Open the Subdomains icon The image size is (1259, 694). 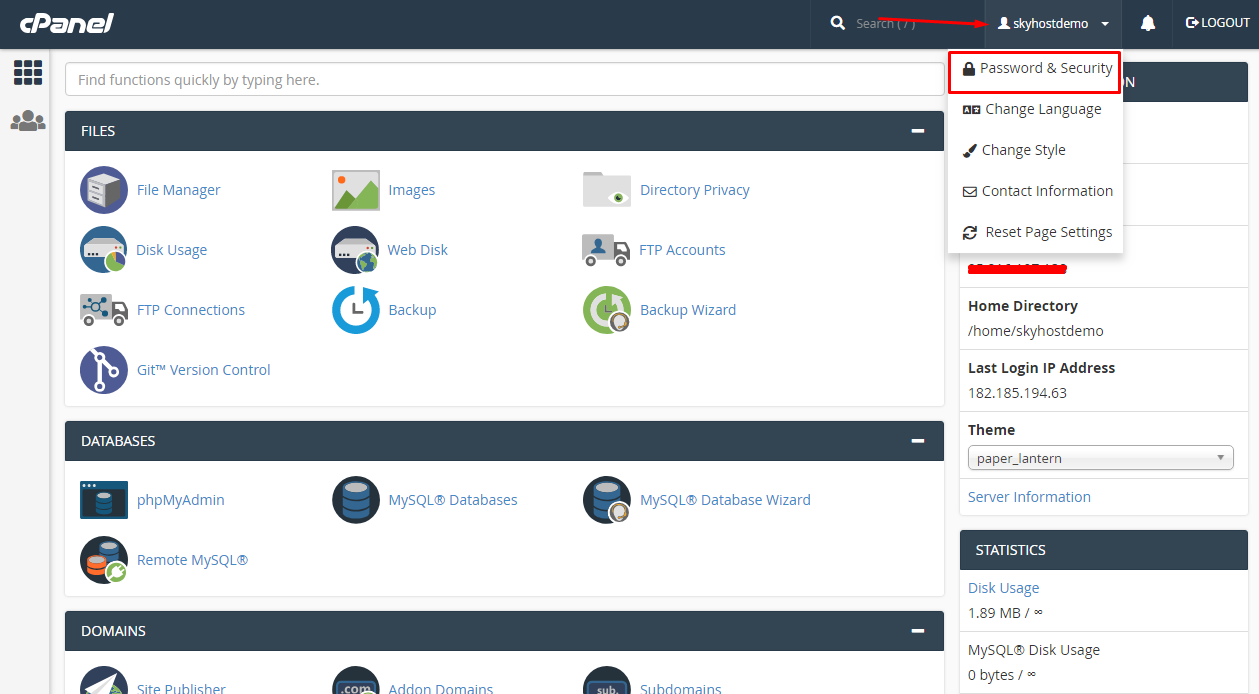[607, 680]
